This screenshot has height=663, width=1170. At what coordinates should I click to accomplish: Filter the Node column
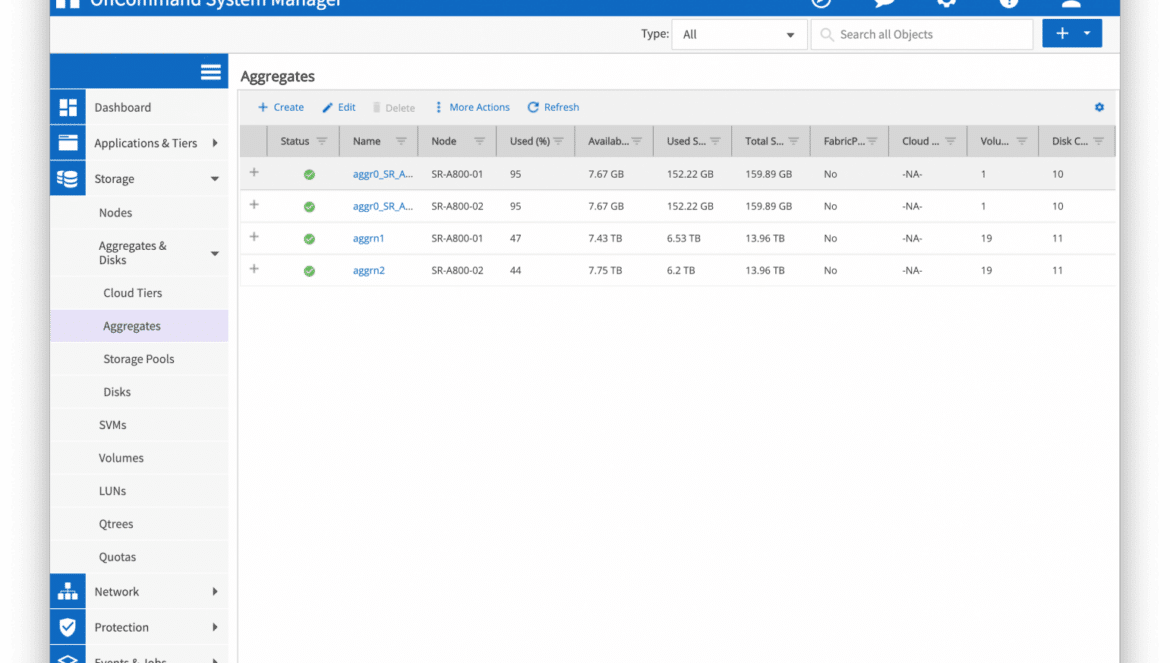479,141
